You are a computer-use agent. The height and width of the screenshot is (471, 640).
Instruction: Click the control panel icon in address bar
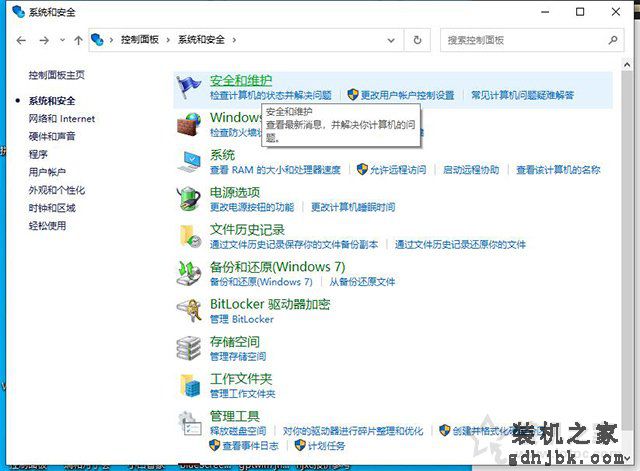[97, 40]
